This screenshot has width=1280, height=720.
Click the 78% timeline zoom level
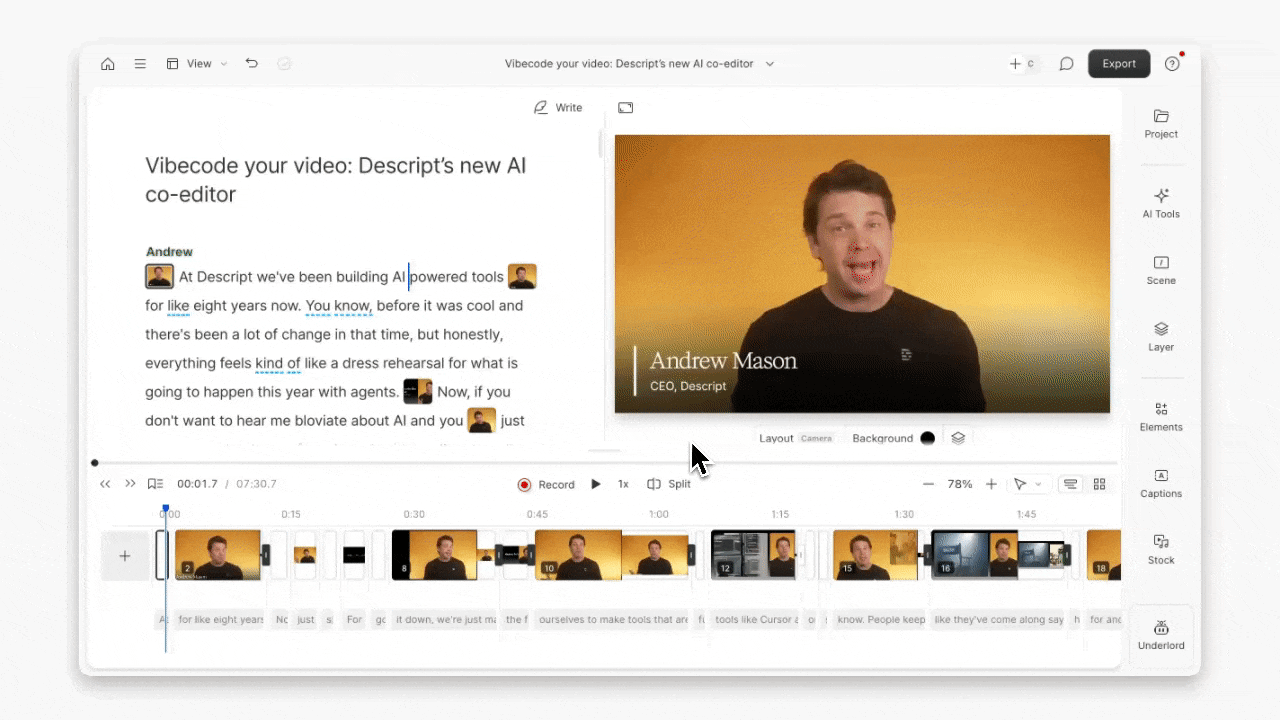point(960,484)
